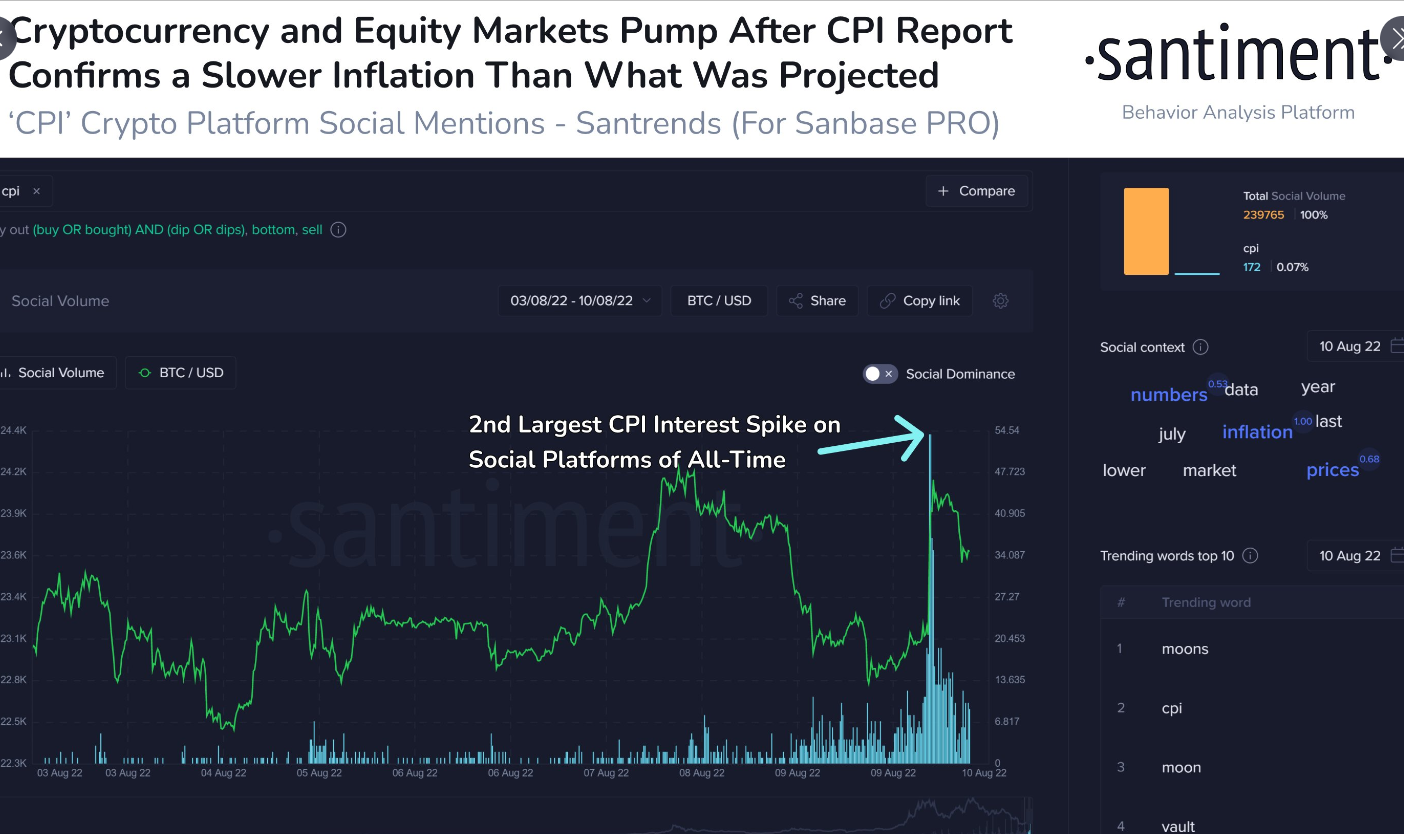Select the 'inflation' word in Social context
Image resolution: width=1404 pixels, height=834 pixels.
1257,432
